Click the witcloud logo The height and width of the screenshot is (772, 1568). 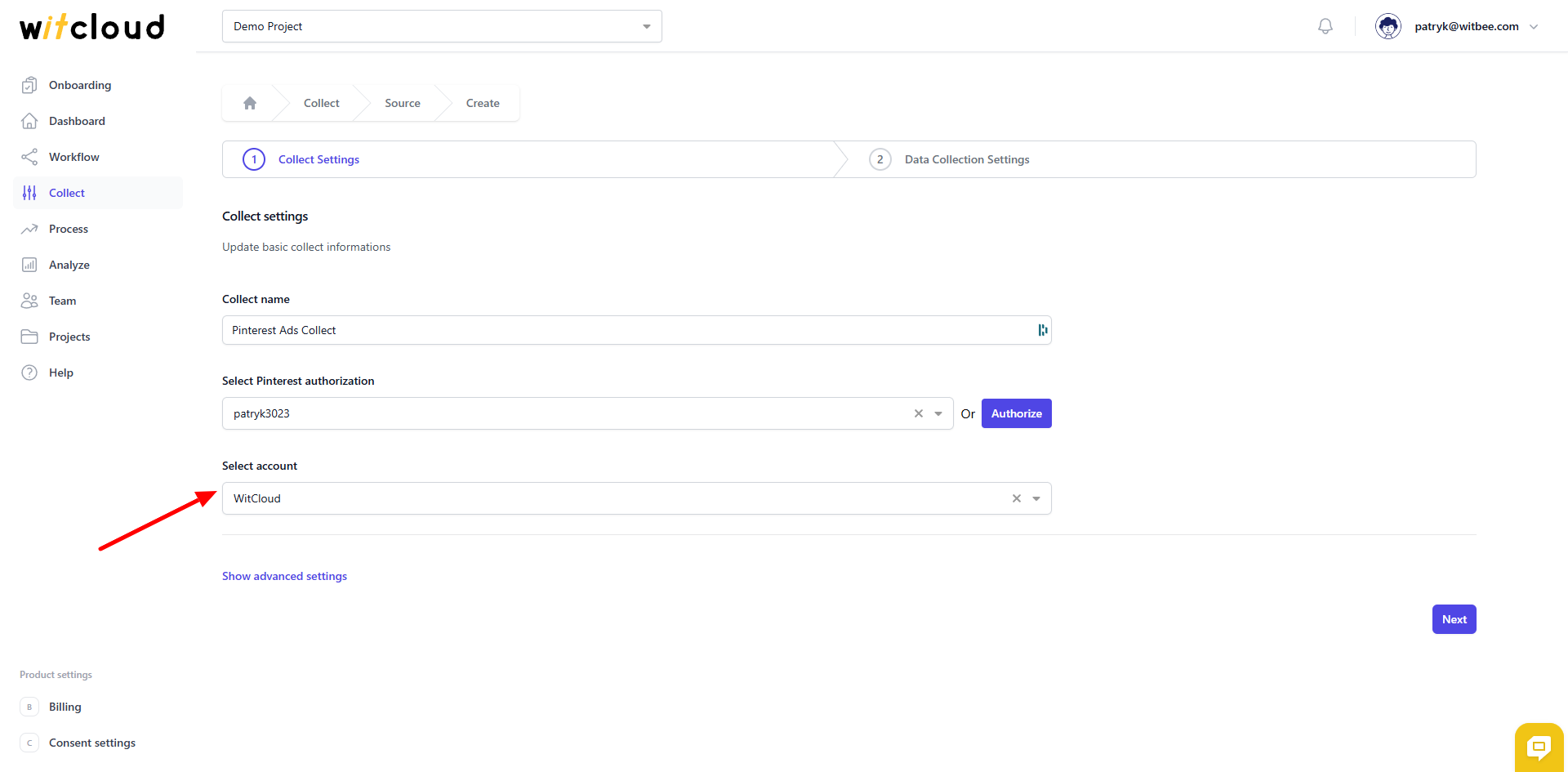(x=92, y=27)
